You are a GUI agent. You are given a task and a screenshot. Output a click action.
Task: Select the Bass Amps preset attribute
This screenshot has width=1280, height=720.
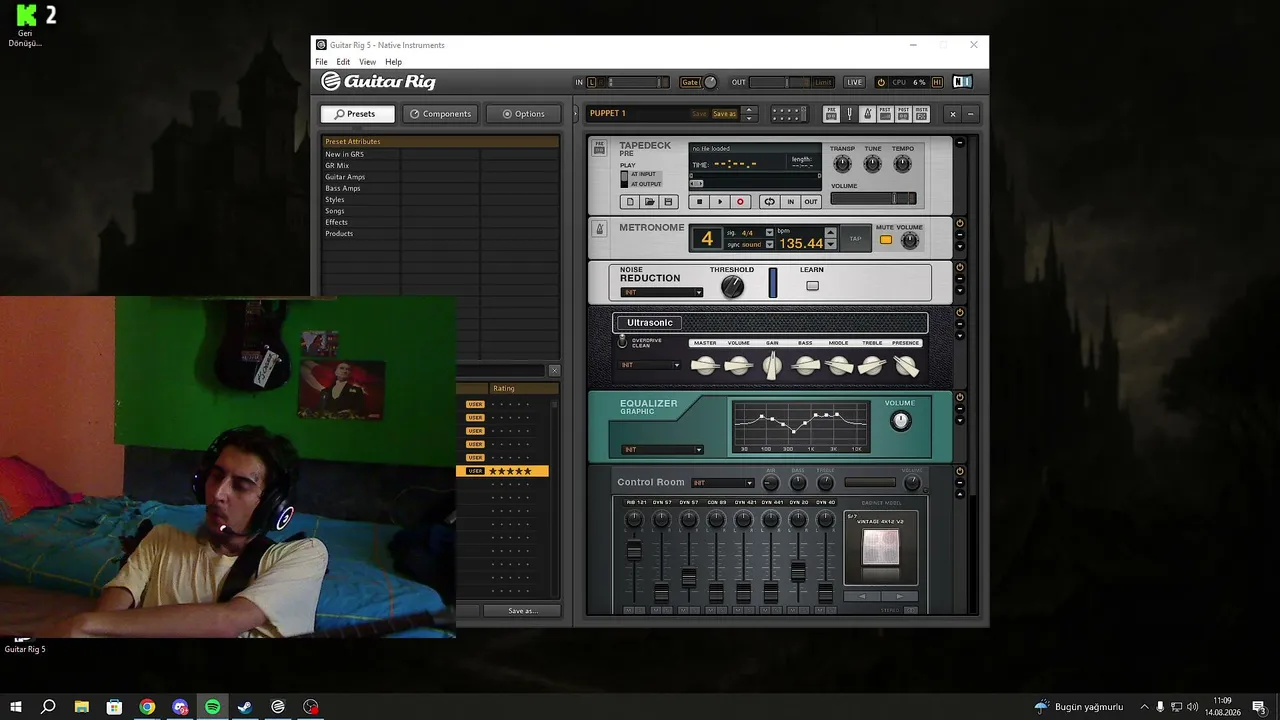343,188
